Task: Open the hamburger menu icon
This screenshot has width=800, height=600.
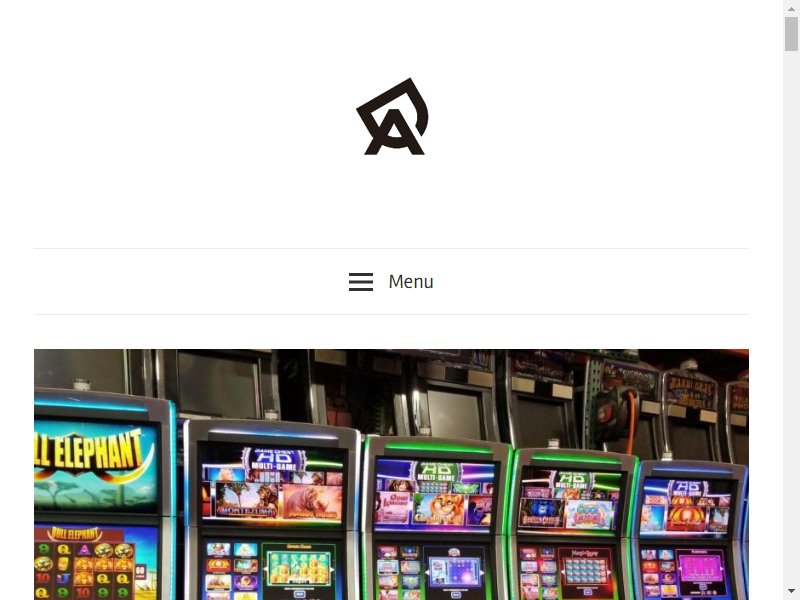Action: pyautogui.click(x=361, y=282)
